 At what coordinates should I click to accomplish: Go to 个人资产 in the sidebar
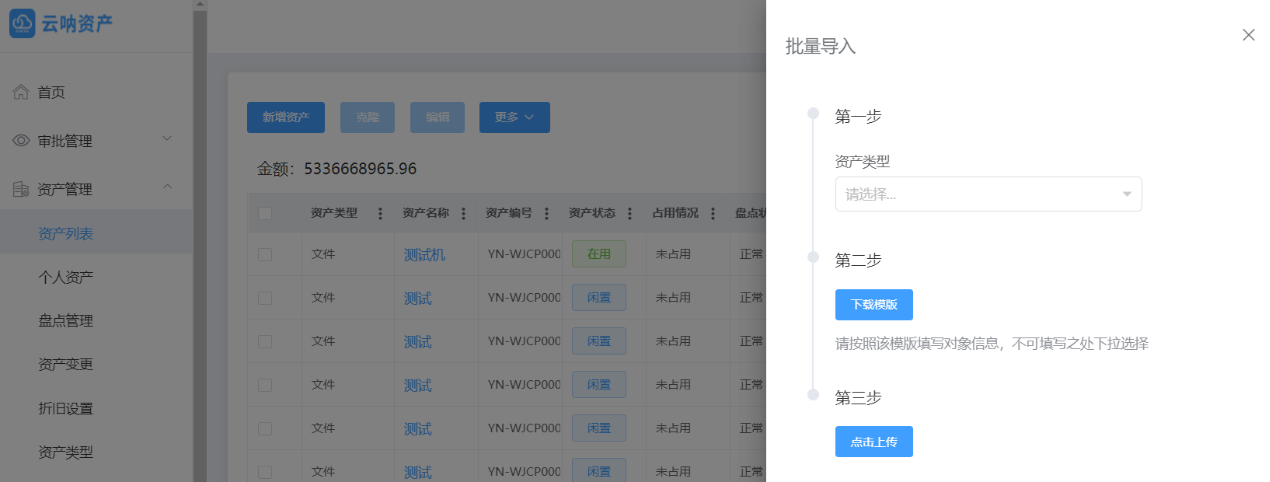point(66,277)
